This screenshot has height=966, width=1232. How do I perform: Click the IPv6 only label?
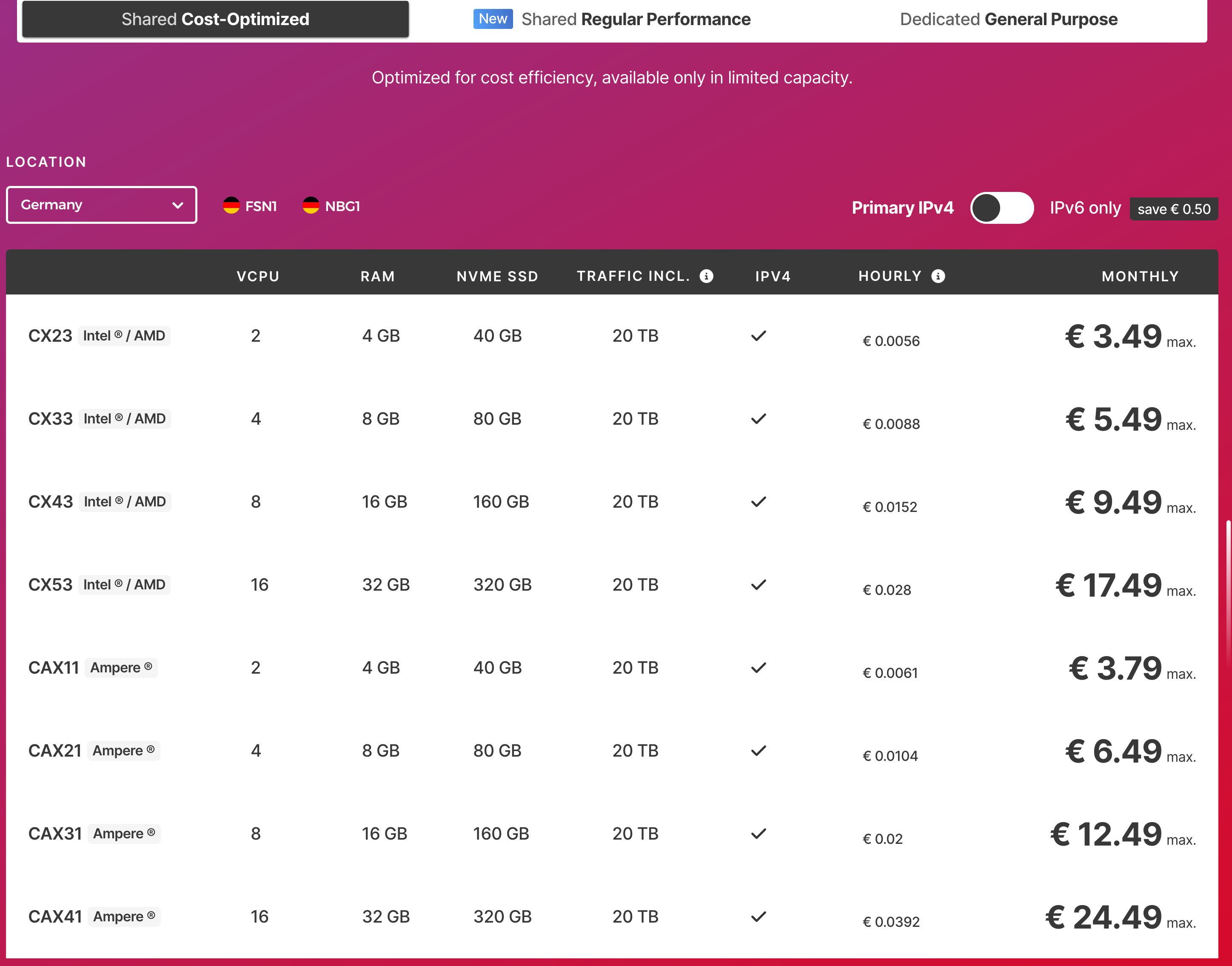point(1085,208)
